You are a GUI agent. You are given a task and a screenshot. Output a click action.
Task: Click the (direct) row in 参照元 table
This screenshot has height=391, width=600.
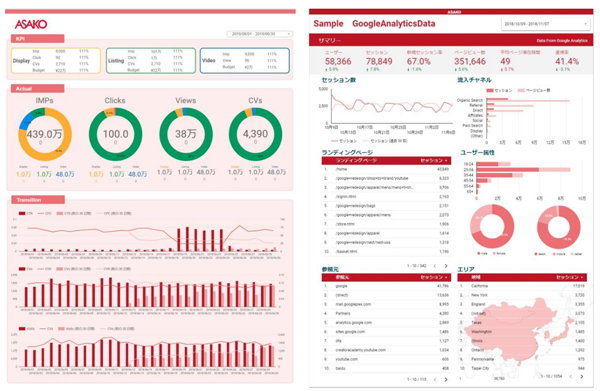coord(386,295)
